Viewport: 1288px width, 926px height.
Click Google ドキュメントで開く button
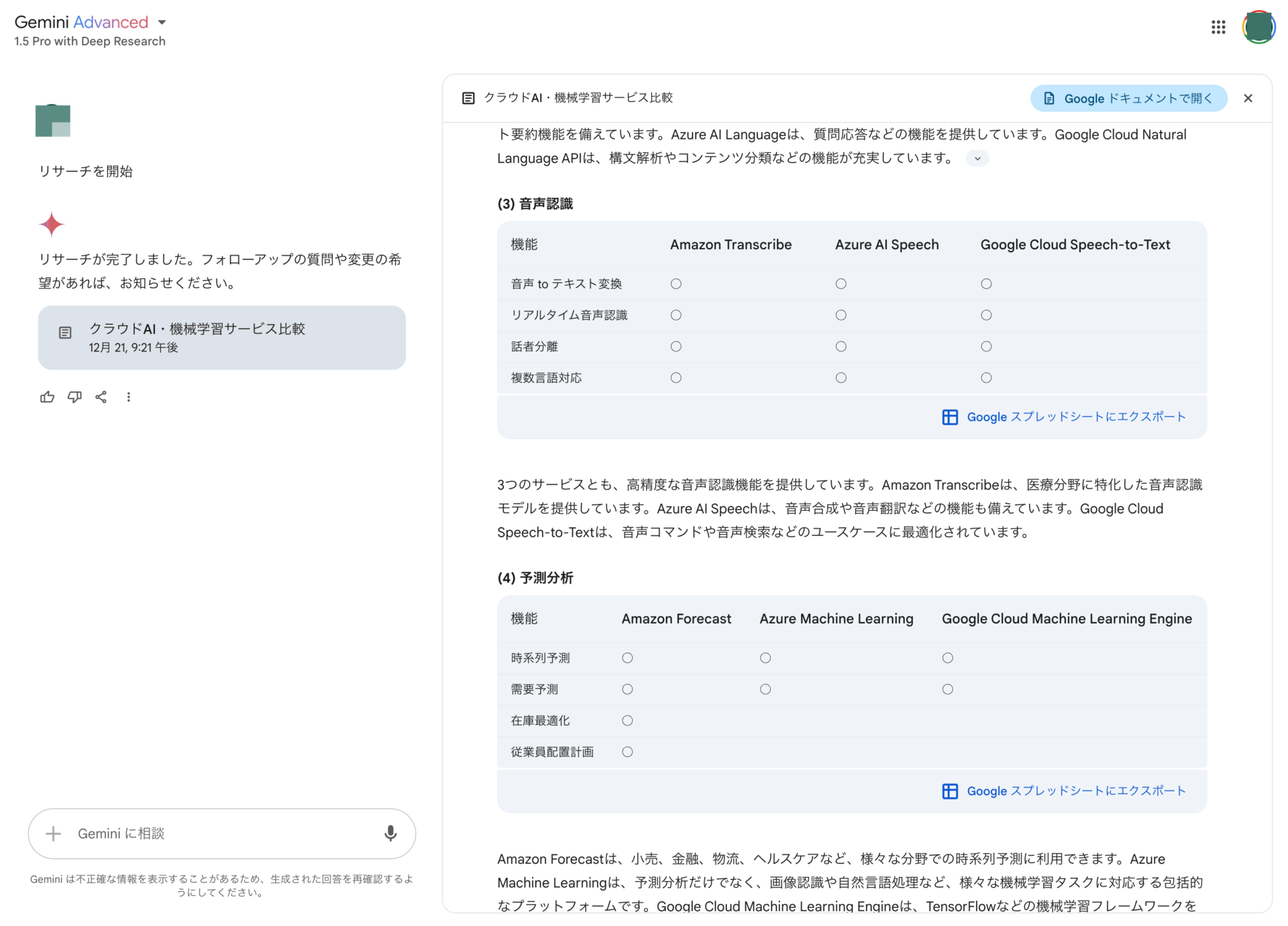click(x=1129, y=99)
